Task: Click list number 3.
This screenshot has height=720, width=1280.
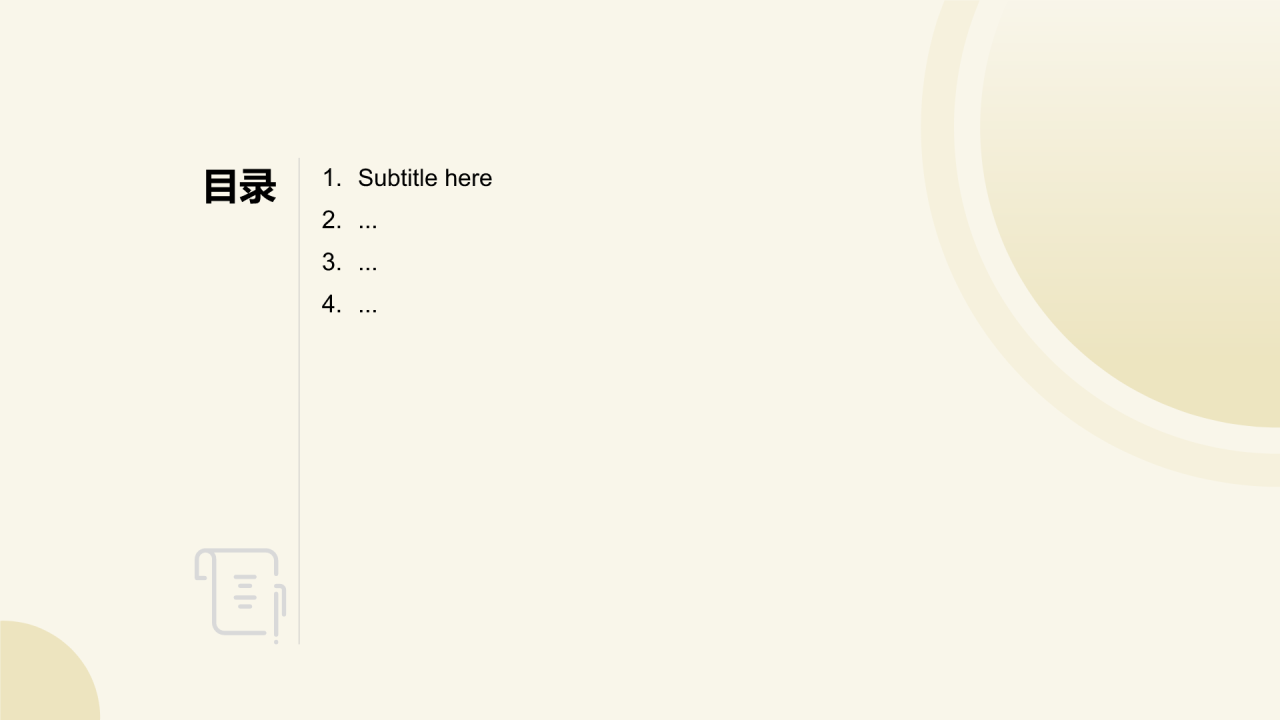Action: point(331,262)
